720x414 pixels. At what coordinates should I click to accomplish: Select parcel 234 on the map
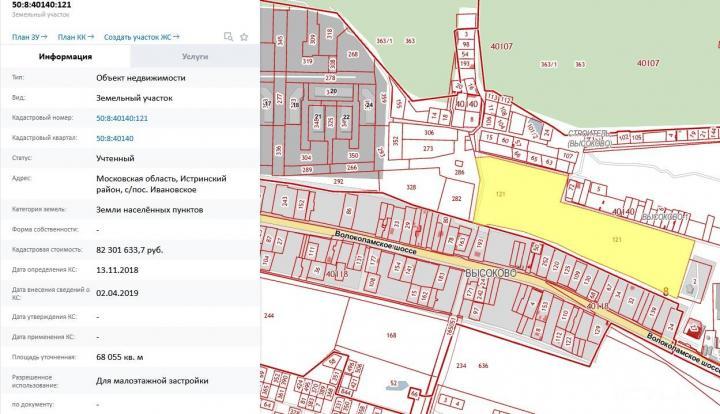461,366
